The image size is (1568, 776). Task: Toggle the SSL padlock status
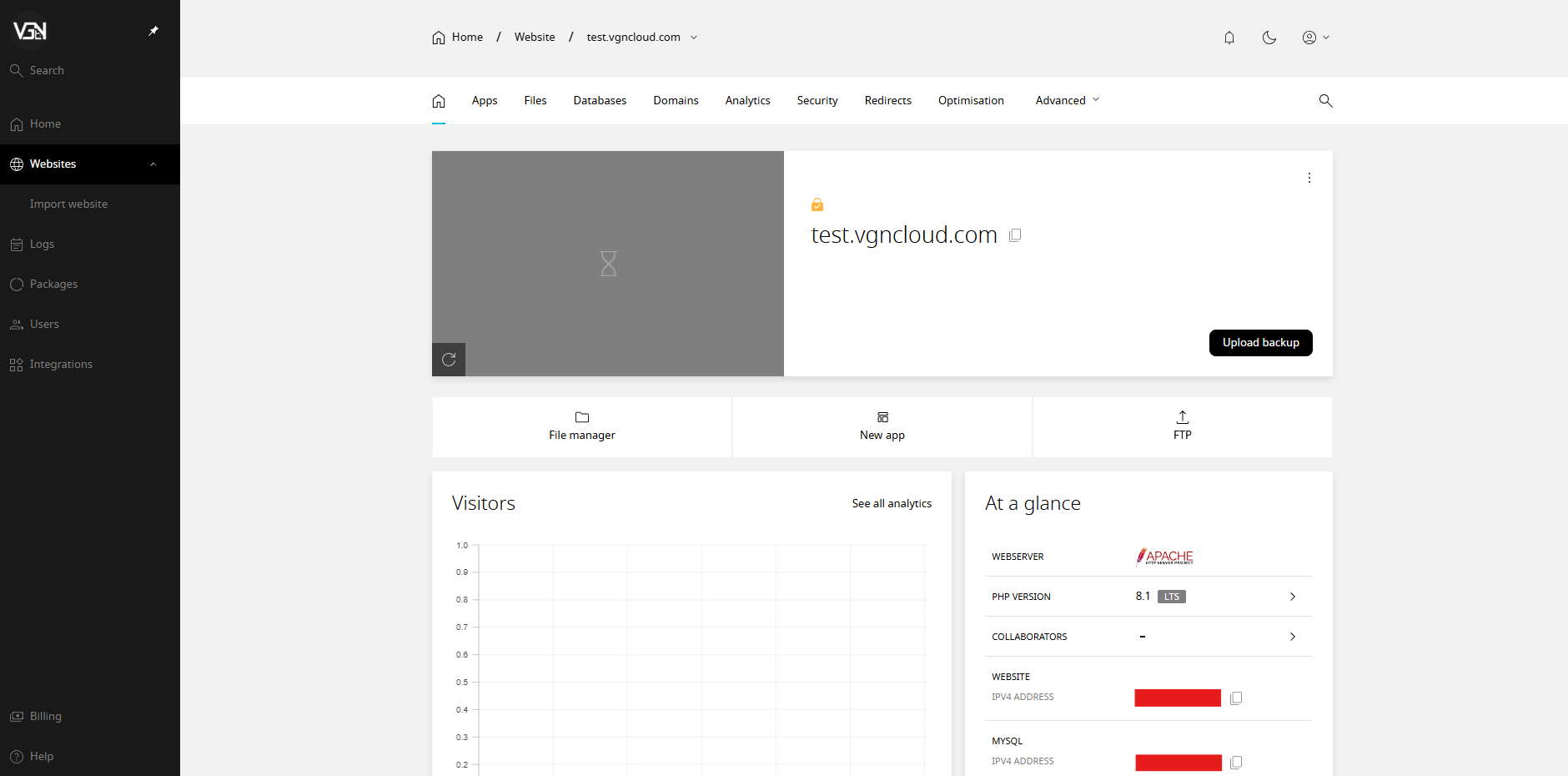point(817,204)
